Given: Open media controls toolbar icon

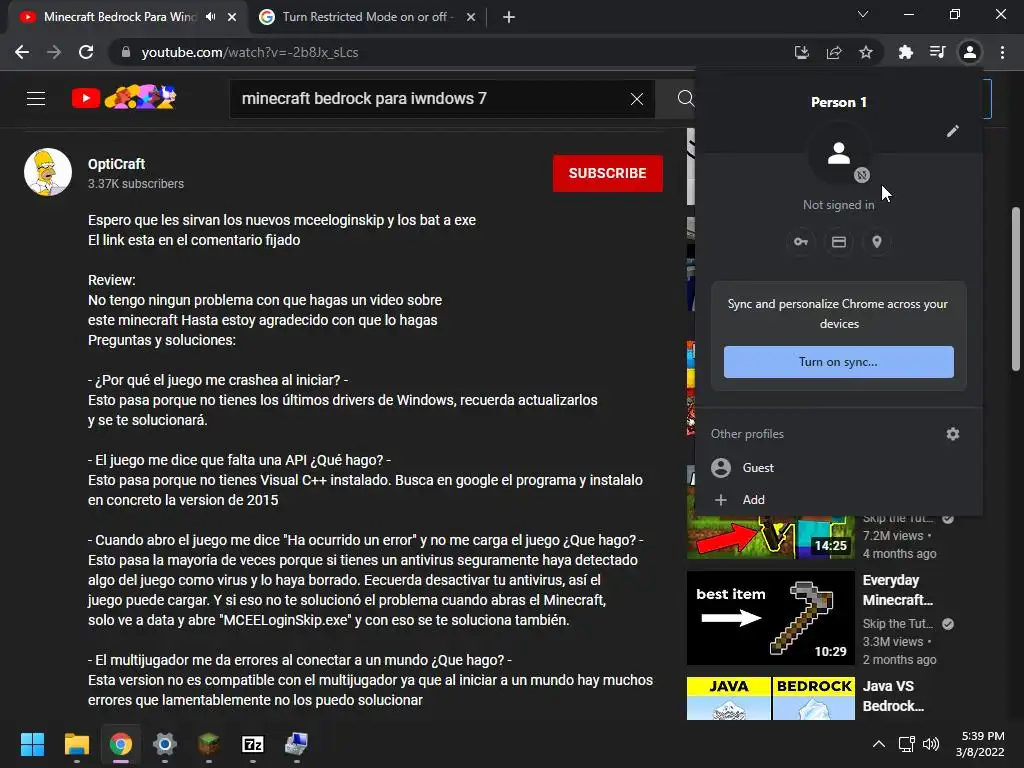Looking at the screenshot, I should click(937, 52).
